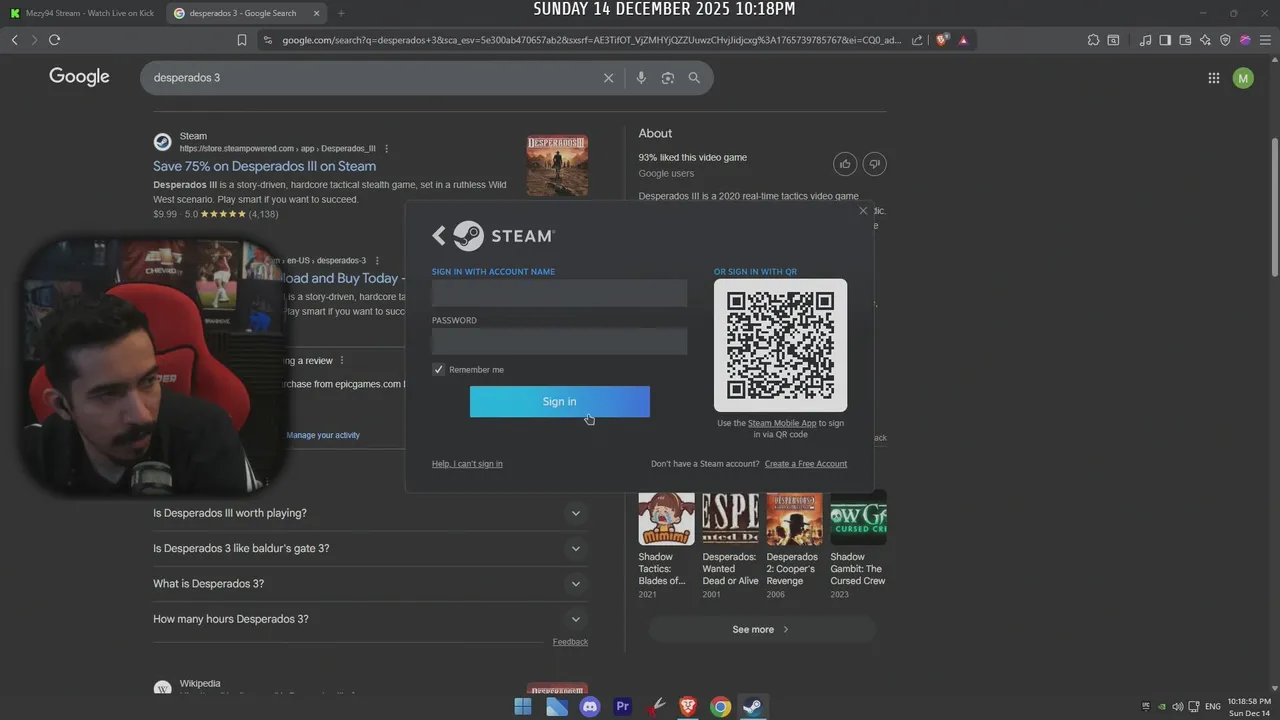Open the Brave VPN shield icon
The width and height of the screenshot is (1280, 720).
pos(1225,40)
